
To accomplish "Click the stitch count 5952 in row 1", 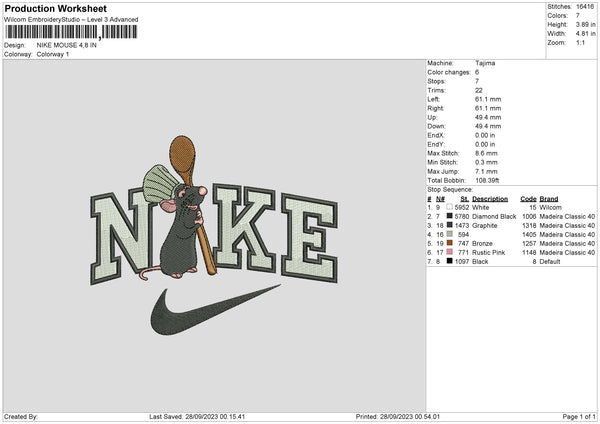I will pyautogui.click(x=462, y=207).
